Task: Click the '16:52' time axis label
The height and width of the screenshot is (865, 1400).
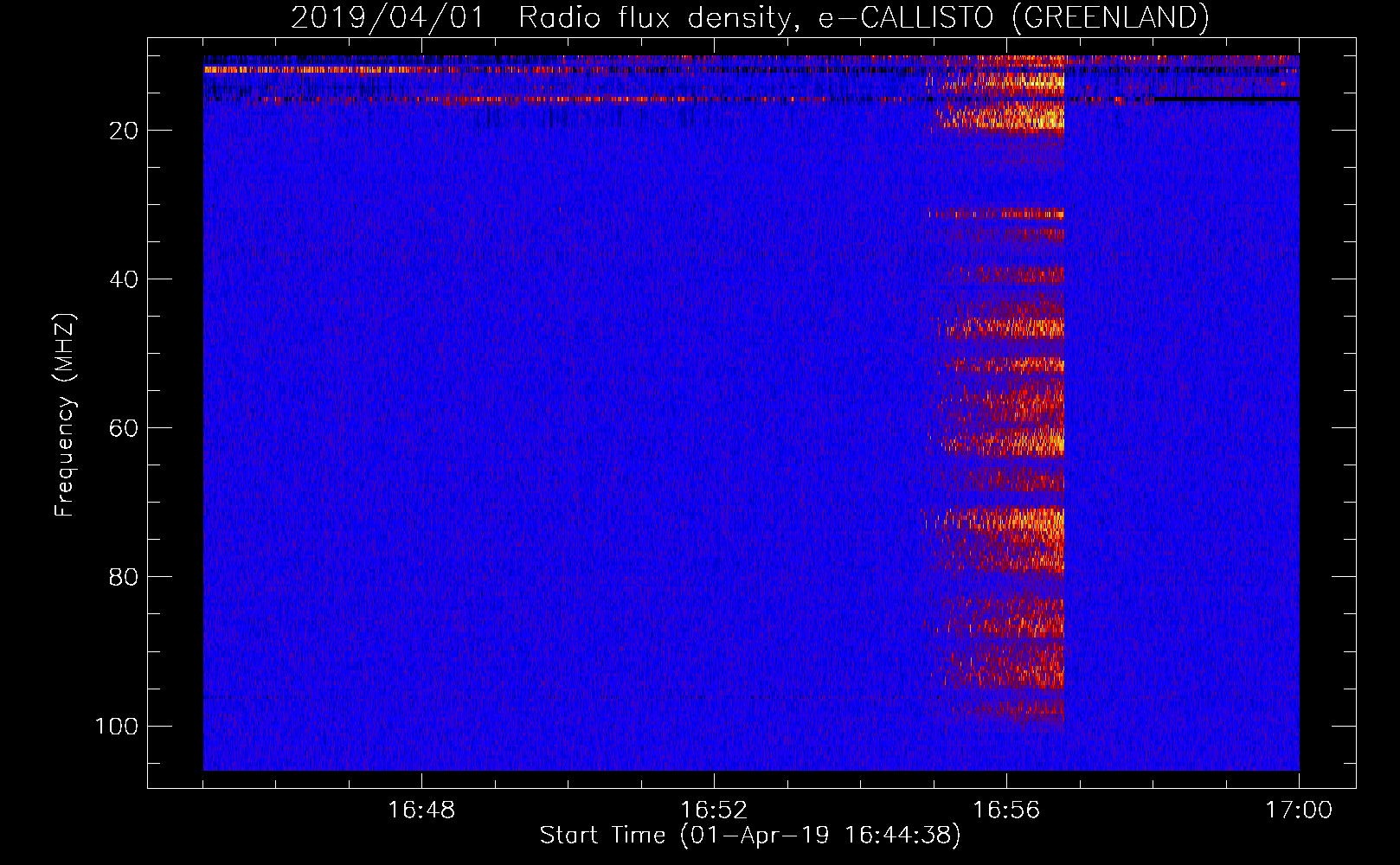Action: 714,811
